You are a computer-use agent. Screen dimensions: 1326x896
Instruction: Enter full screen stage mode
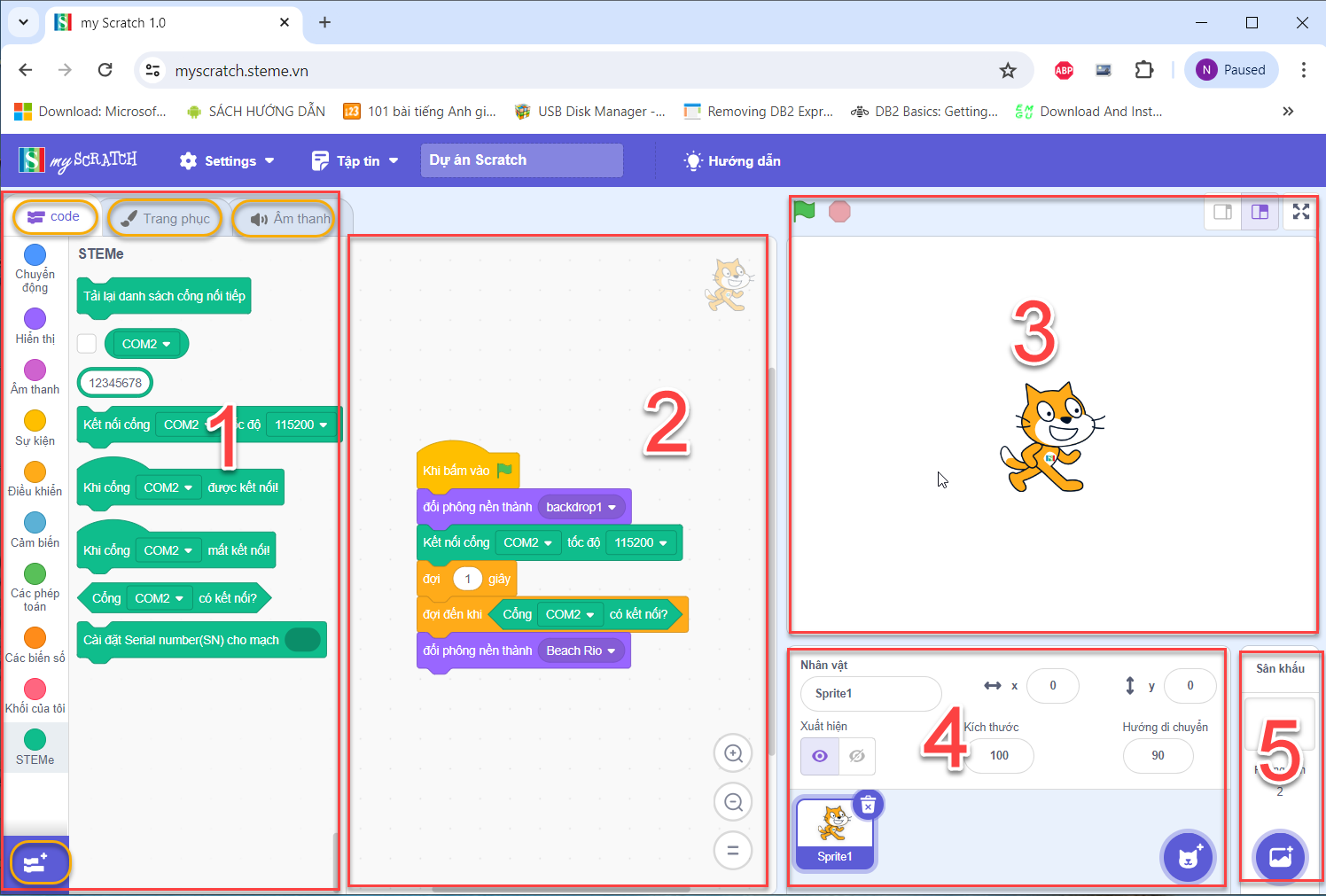pos(1300,212)
